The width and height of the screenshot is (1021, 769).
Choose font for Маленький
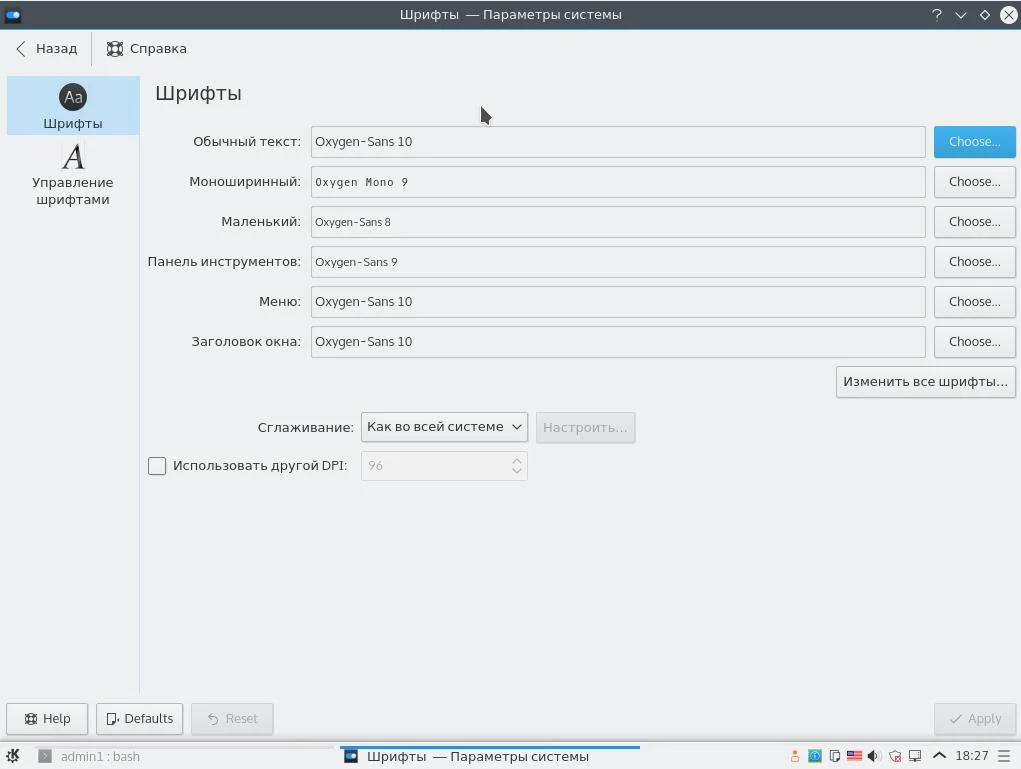click(974, 222)
